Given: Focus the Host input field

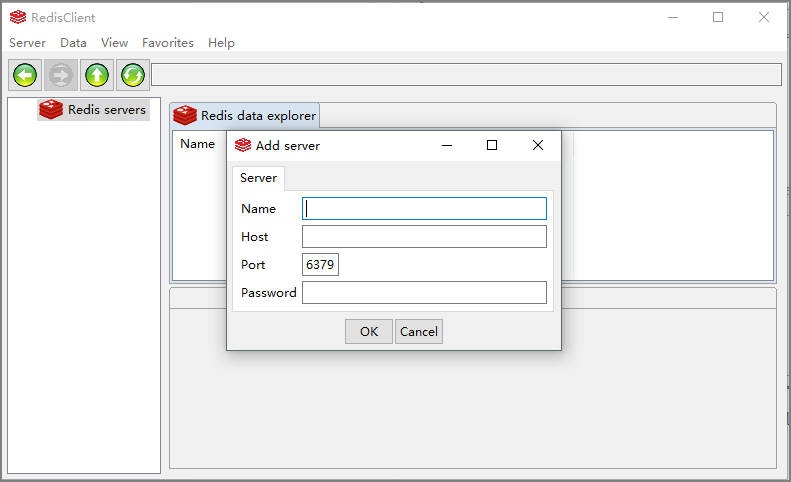Looking at the screenshot, I should click(424, 237).
